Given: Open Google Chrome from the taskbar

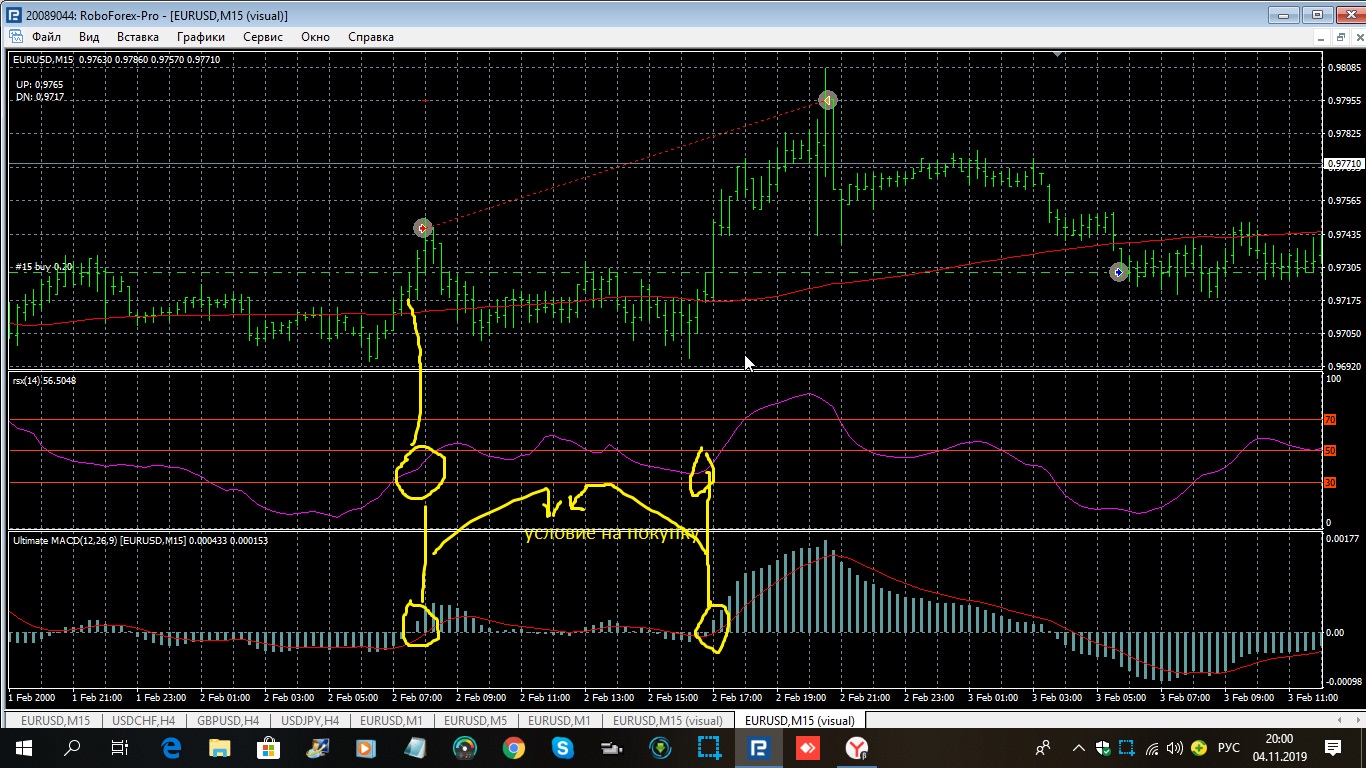Looking at the screenshot, I should click(x=513, y=747).
